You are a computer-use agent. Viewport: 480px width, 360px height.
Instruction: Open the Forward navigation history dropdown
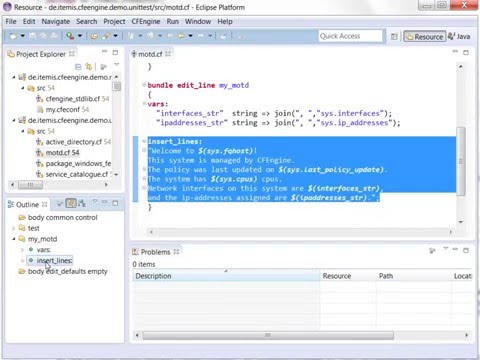coord(190,36)
